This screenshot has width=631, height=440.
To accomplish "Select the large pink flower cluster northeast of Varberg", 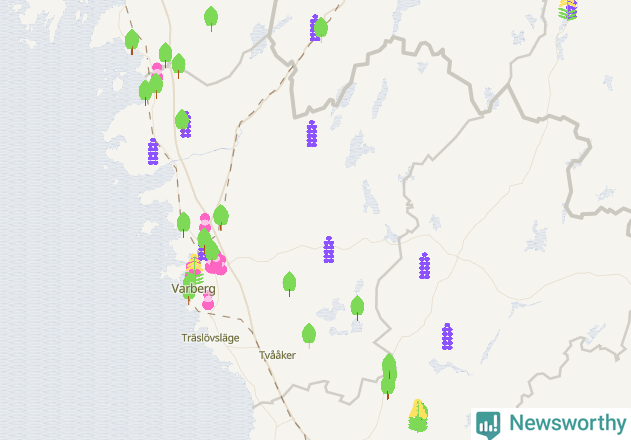I will click(x=217, y=264).
